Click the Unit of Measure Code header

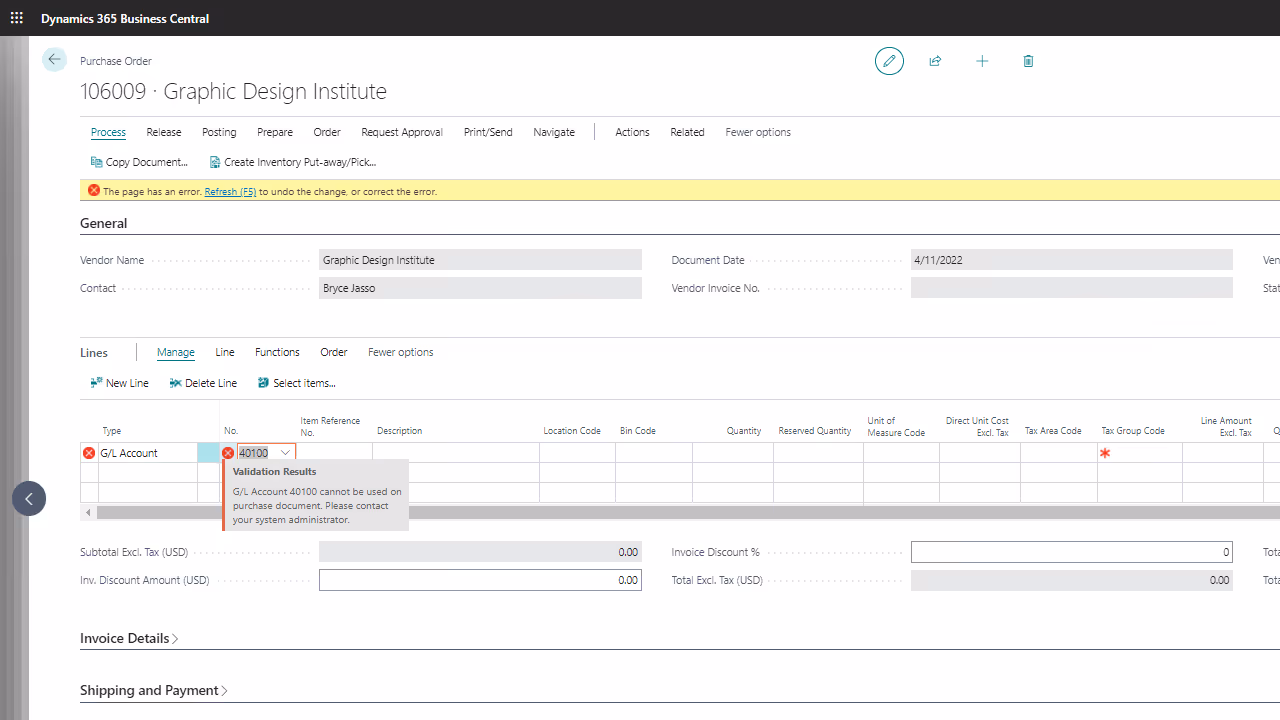pyautogui.click(x=896, y=427)
